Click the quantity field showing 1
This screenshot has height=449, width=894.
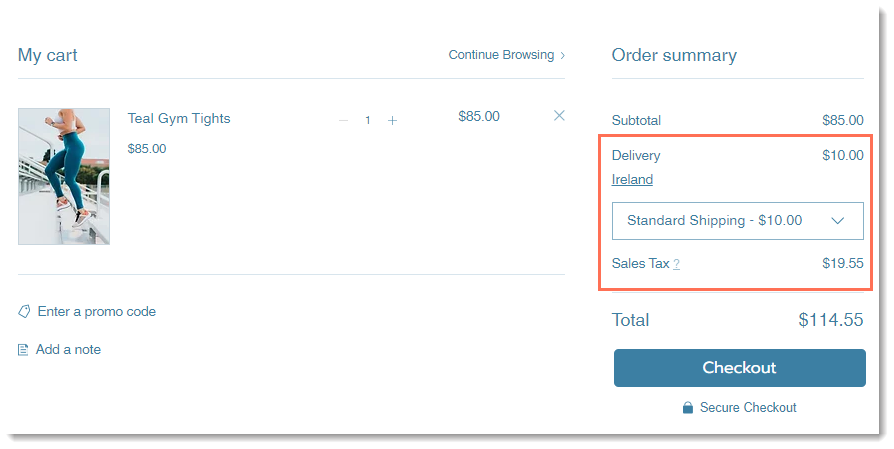368,120
